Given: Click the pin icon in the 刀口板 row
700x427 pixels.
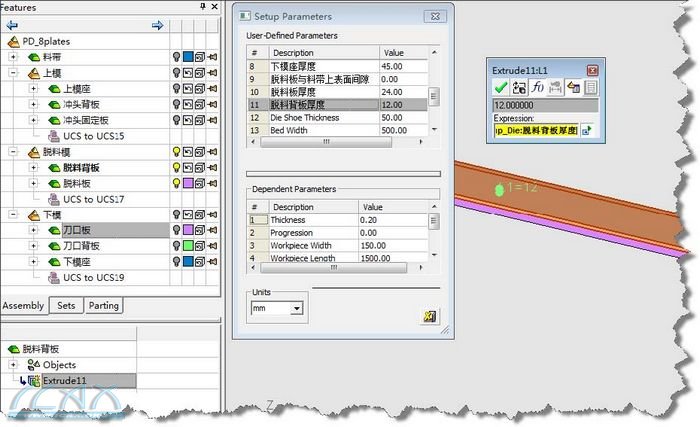Looking at the screenshot, I should click(x=212, y=230).
